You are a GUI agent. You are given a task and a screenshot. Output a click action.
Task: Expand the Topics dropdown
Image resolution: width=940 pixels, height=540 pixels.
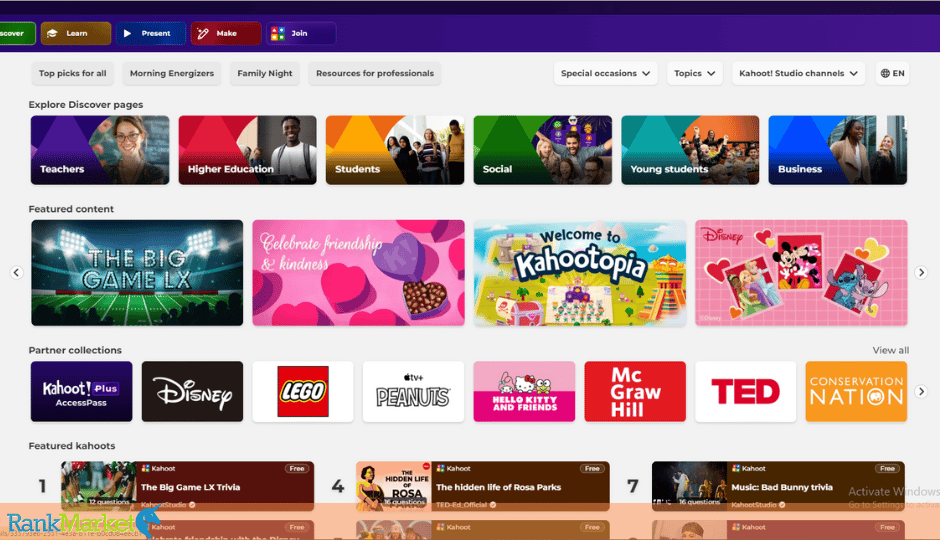tap(694, 73)
